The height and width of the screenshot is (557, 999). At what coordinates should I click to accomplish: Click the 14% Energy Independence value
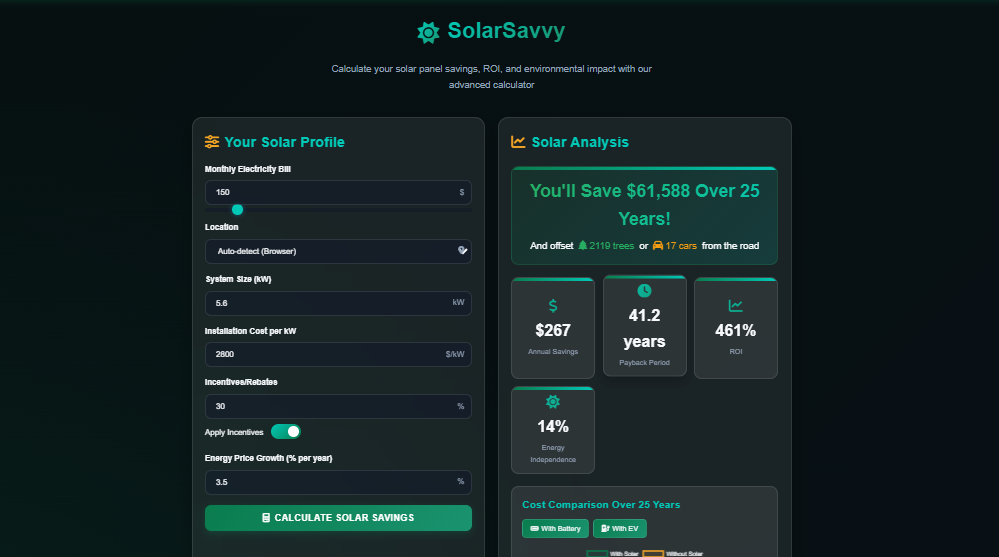tap(553, 426)
